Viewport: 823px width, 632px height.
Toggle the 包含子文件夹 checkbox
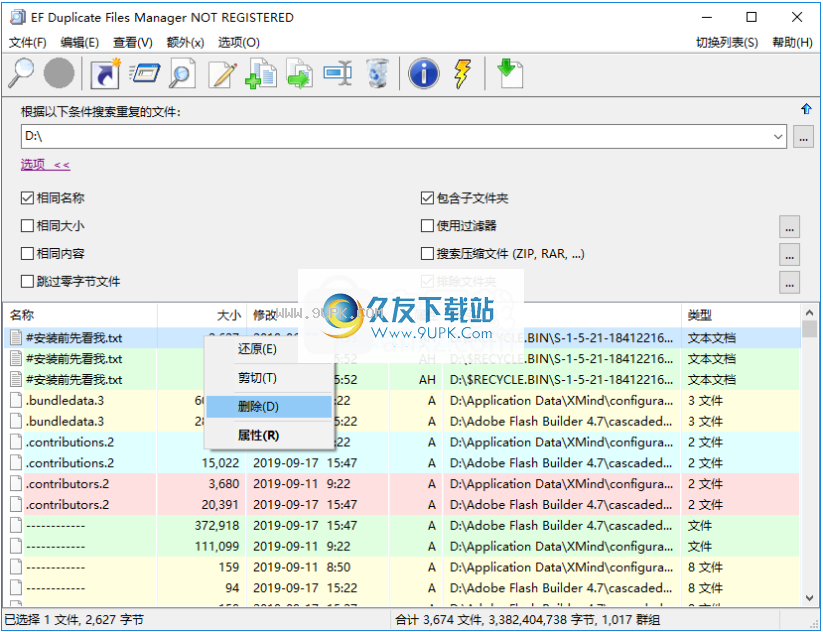[427, 198]
